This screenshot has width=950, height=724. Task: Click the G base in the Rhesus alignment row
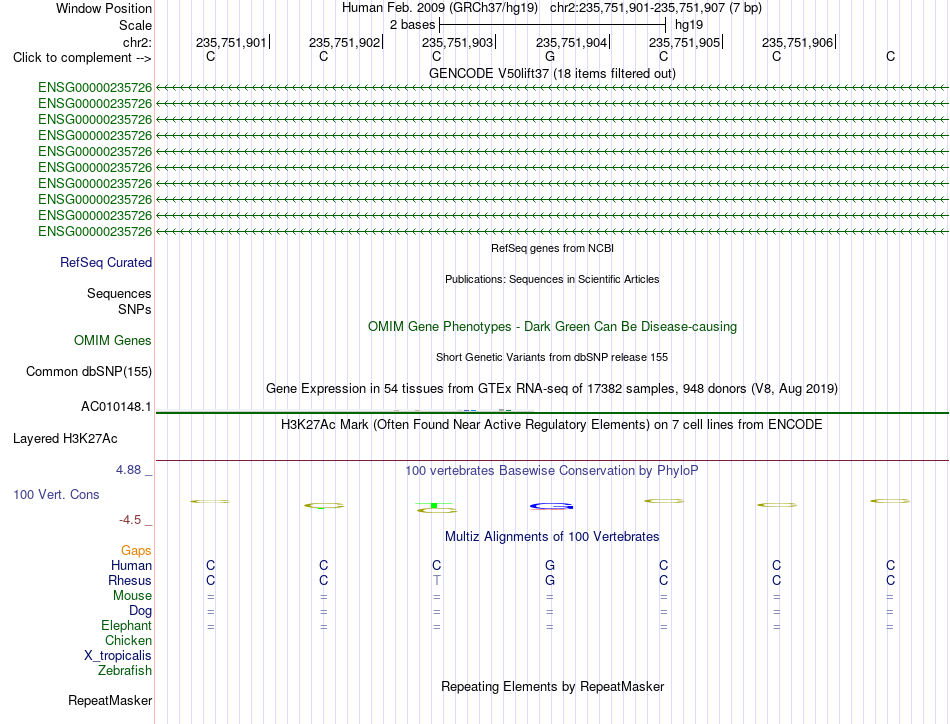[x=550, y=580]
